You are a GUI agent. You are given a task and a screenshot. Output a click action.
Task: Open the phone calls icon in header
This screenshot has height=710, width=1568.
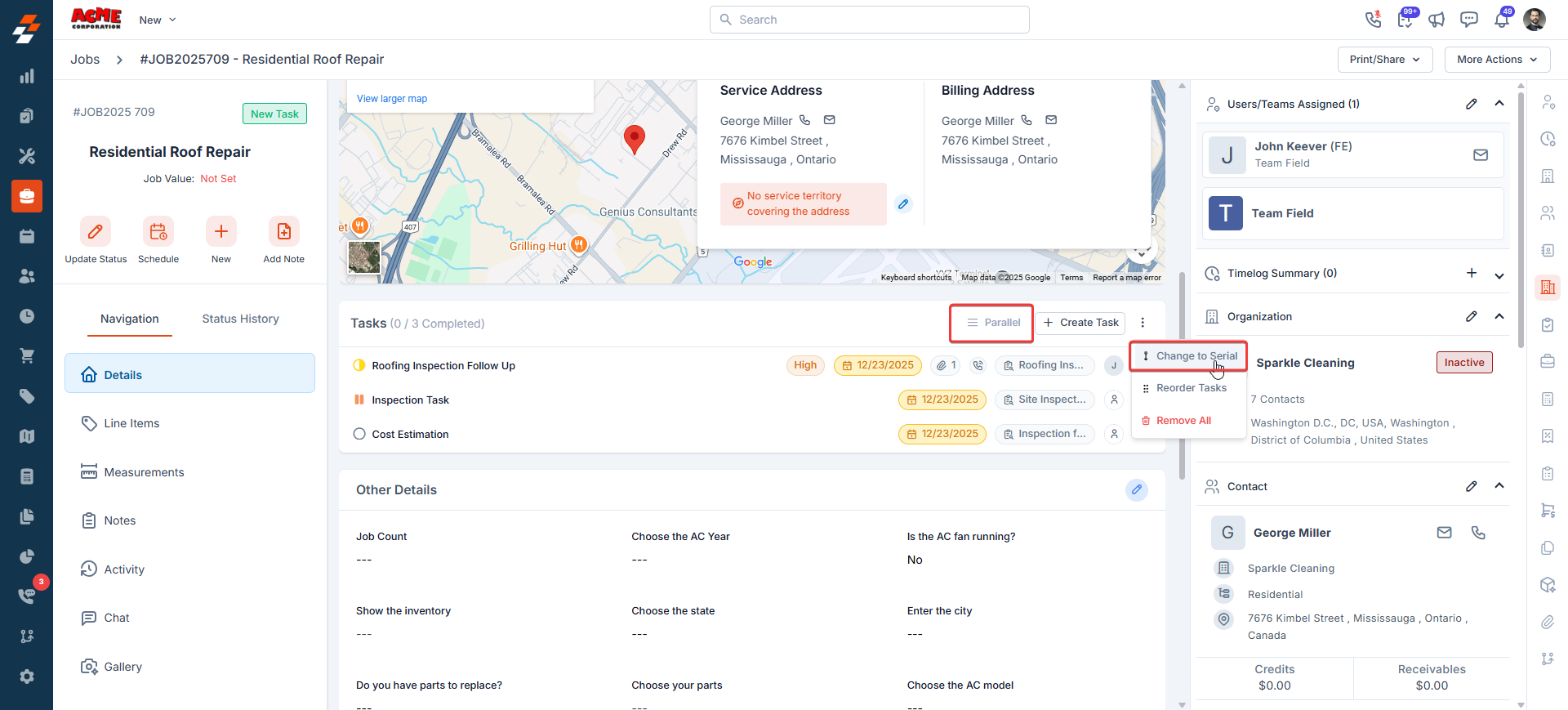coord(1374,20)
